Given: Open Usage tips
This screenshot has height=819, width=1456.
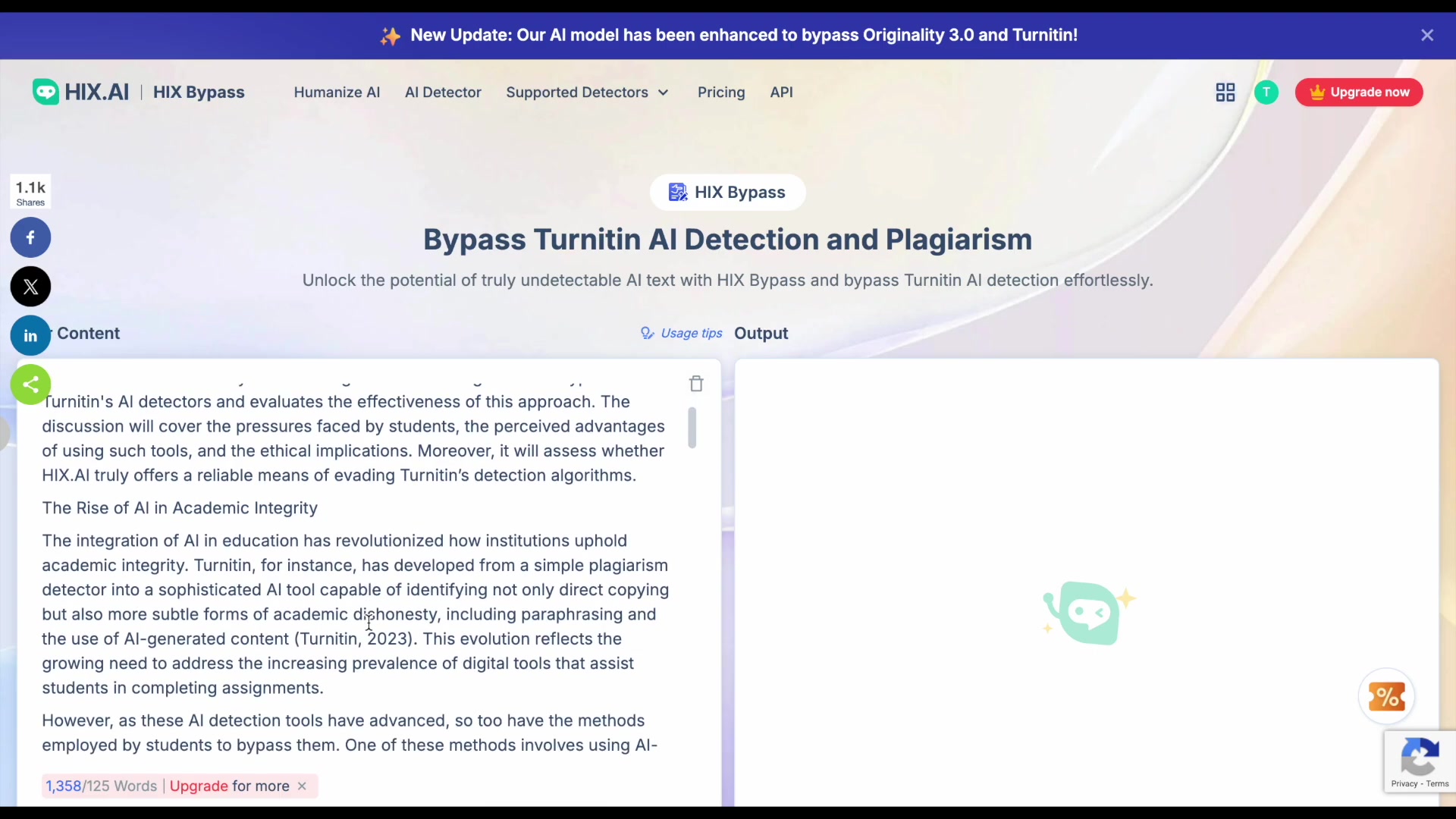Looking at the screenshot, I should pyautogui.click(x=682, y=333).
